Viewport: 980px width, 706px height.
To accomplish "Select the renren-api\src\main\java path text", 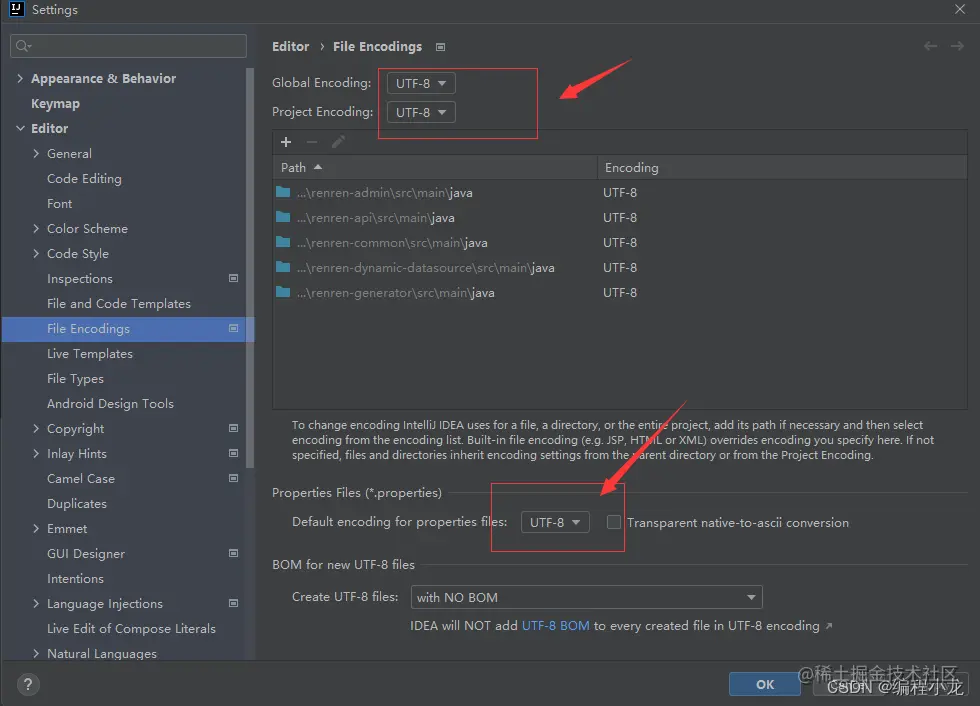I will [376, 217].
